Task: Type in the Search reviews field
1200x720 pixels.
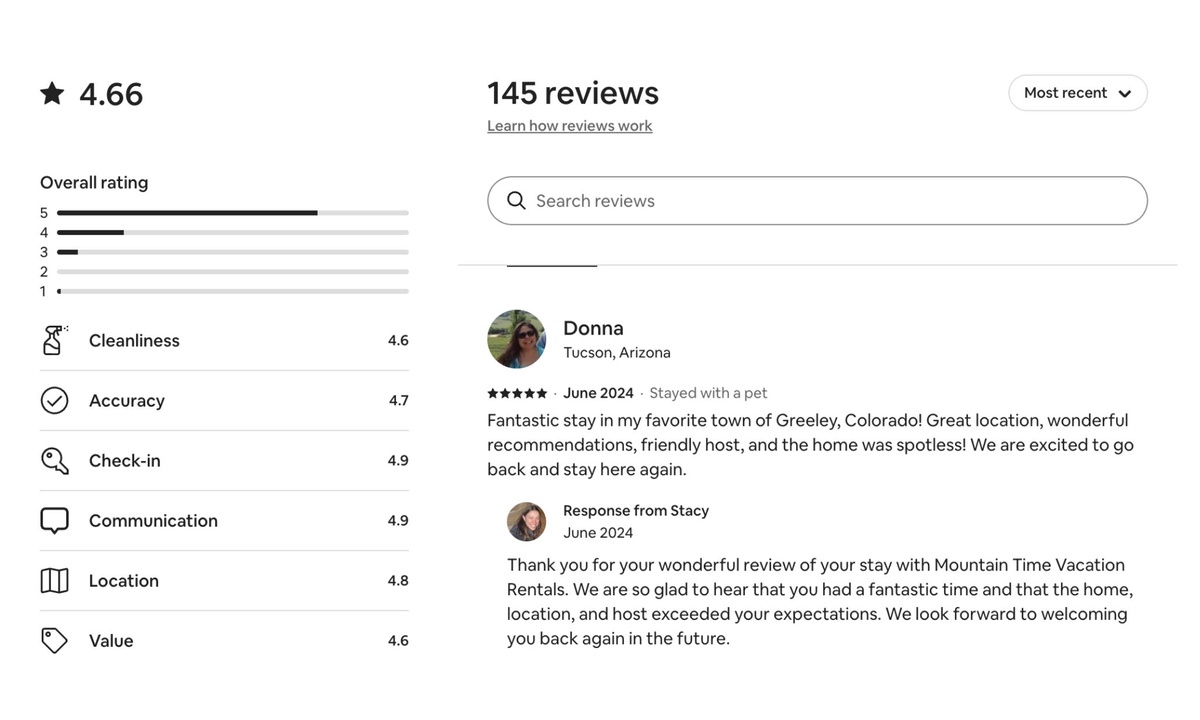Action: (x=830, y=201)
